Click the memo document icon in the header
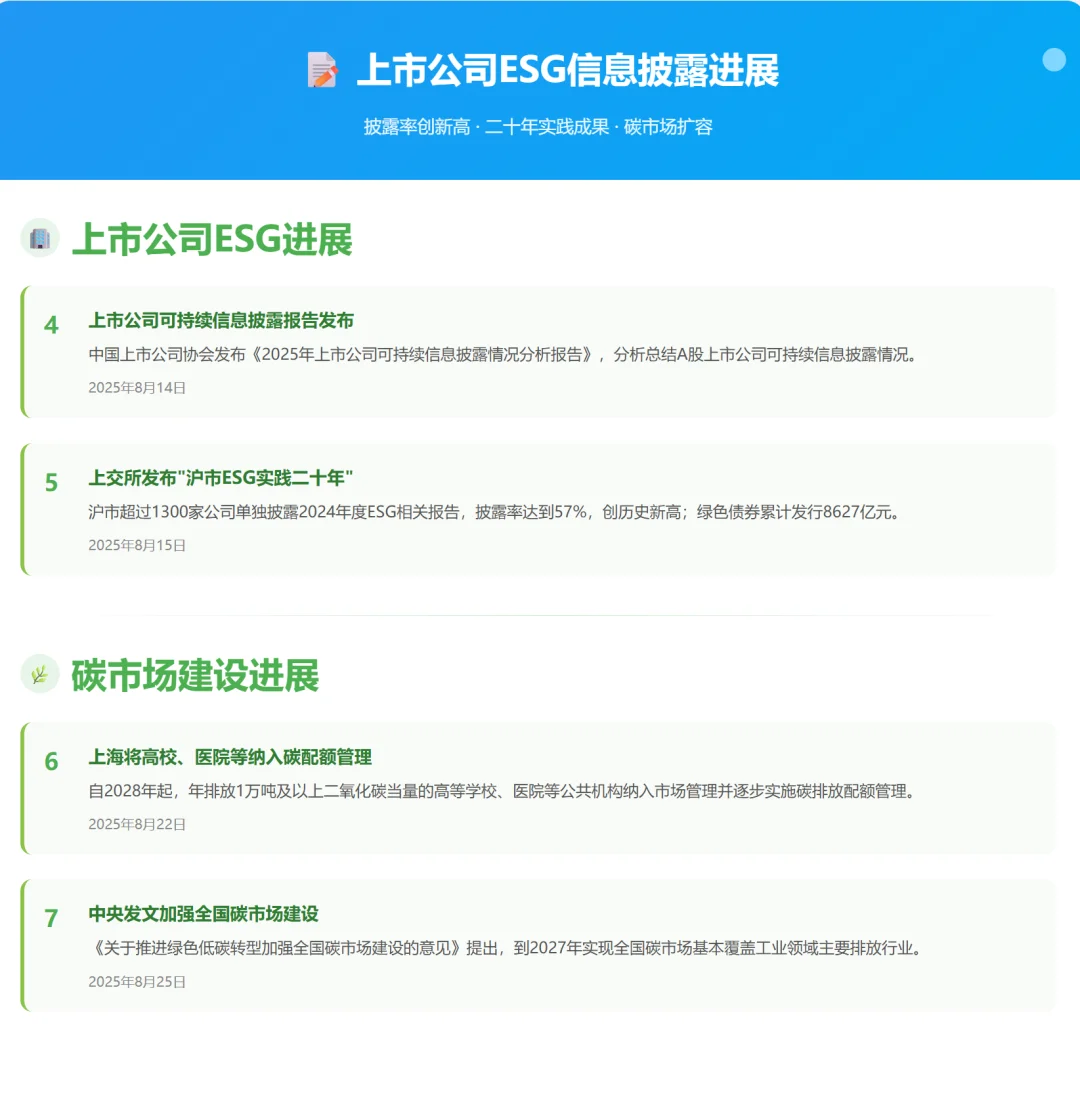 coord(321,71)
